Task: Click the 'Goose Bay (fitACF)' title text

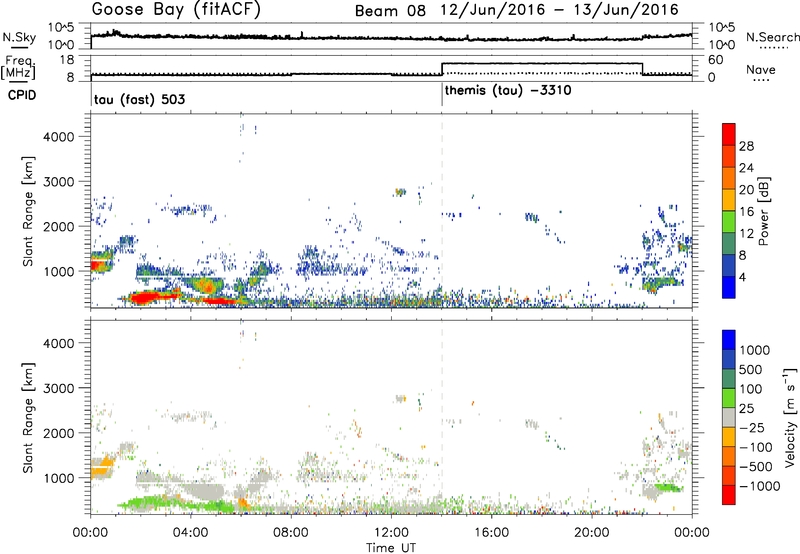Action: click(x=176, y=9)
